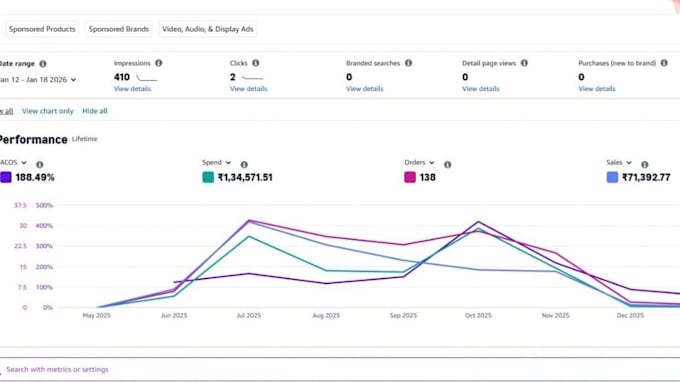Click the Oct 2025 axis label
The height and width of the screenshot is (382, 680).
tap(478, 316)
